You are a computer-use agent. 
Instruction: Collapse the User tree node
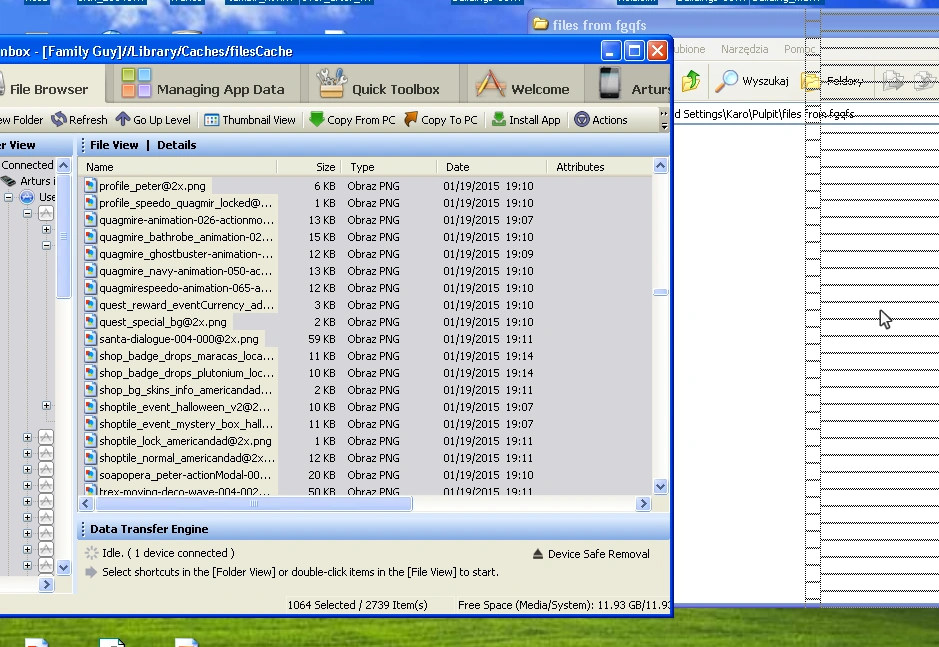pos(8,197)
